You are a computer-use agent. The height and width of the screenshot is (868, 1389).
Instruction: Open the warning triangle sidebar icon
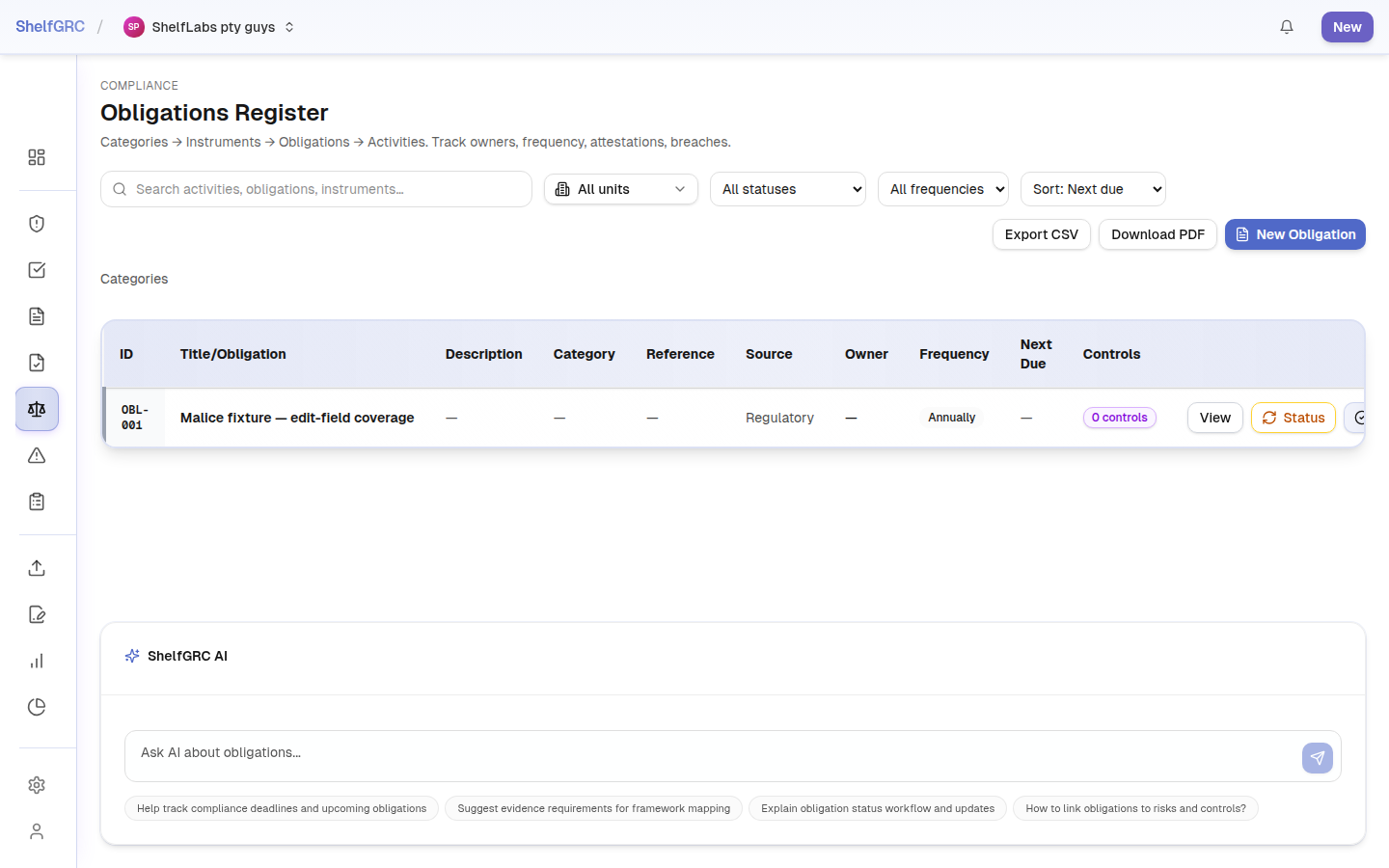point(37,455)
